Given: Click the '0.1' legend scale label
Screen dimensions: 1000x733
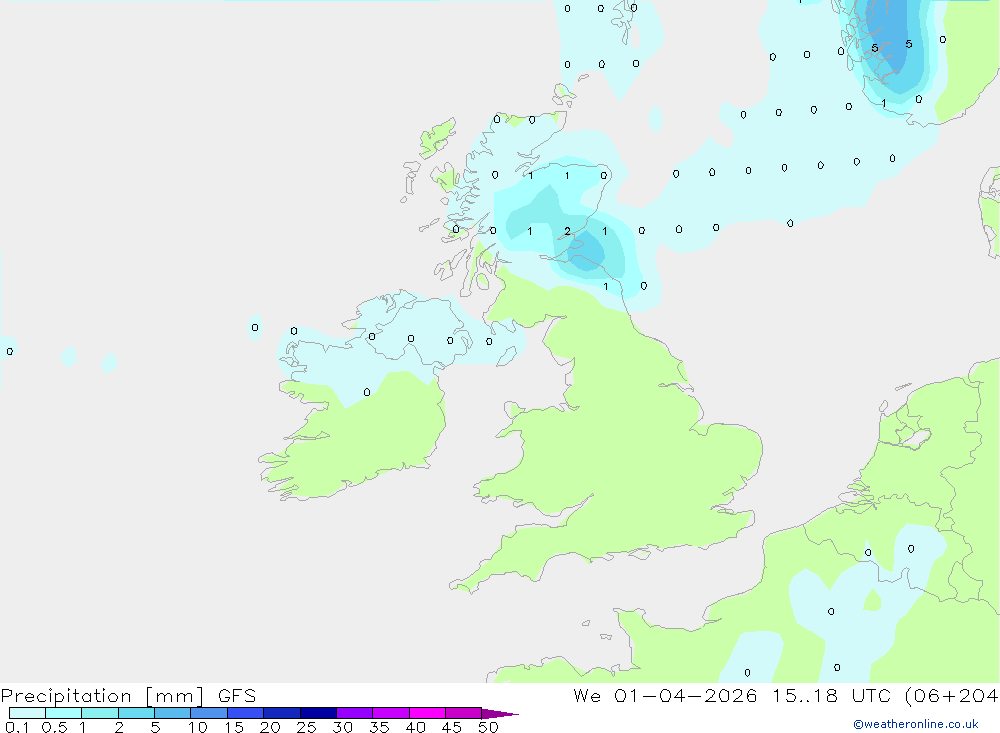Looking at the screenshot, I should [x=17, y=727].
